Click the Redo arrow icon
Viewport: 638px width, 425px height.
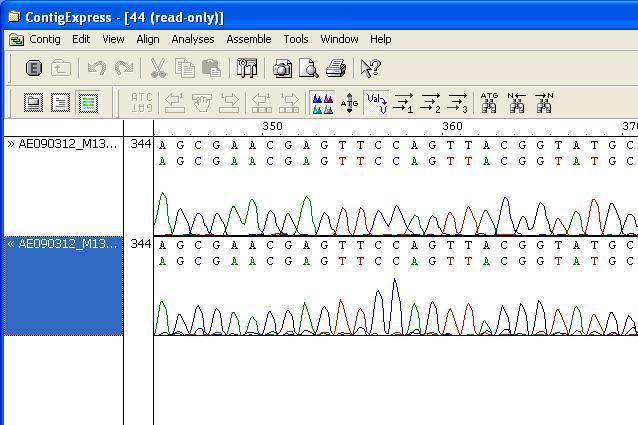[x=124, y=68]
